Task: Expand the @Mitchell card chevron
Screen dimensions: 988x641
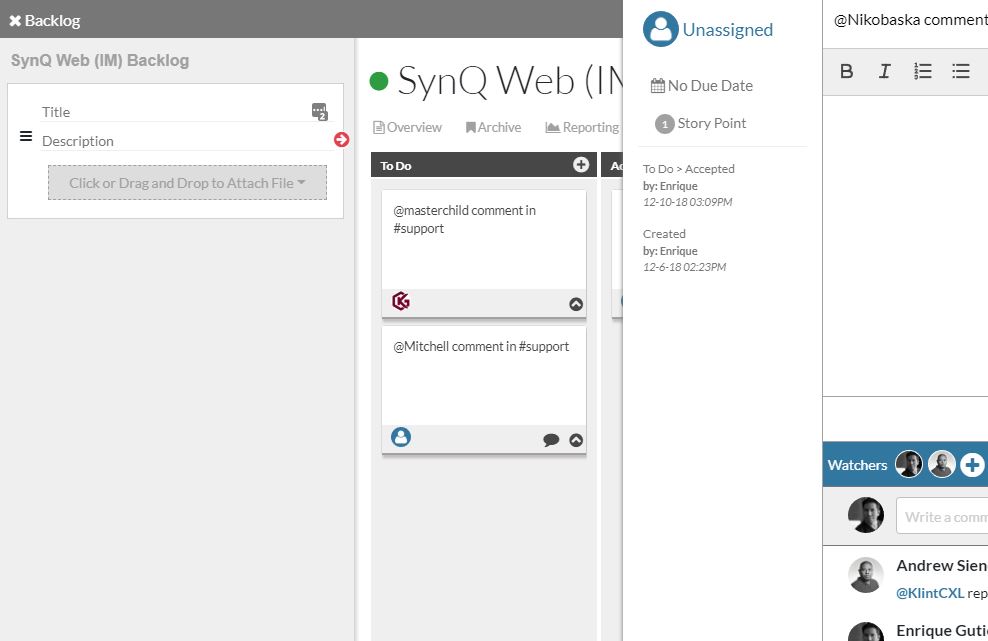Action: 576,440
